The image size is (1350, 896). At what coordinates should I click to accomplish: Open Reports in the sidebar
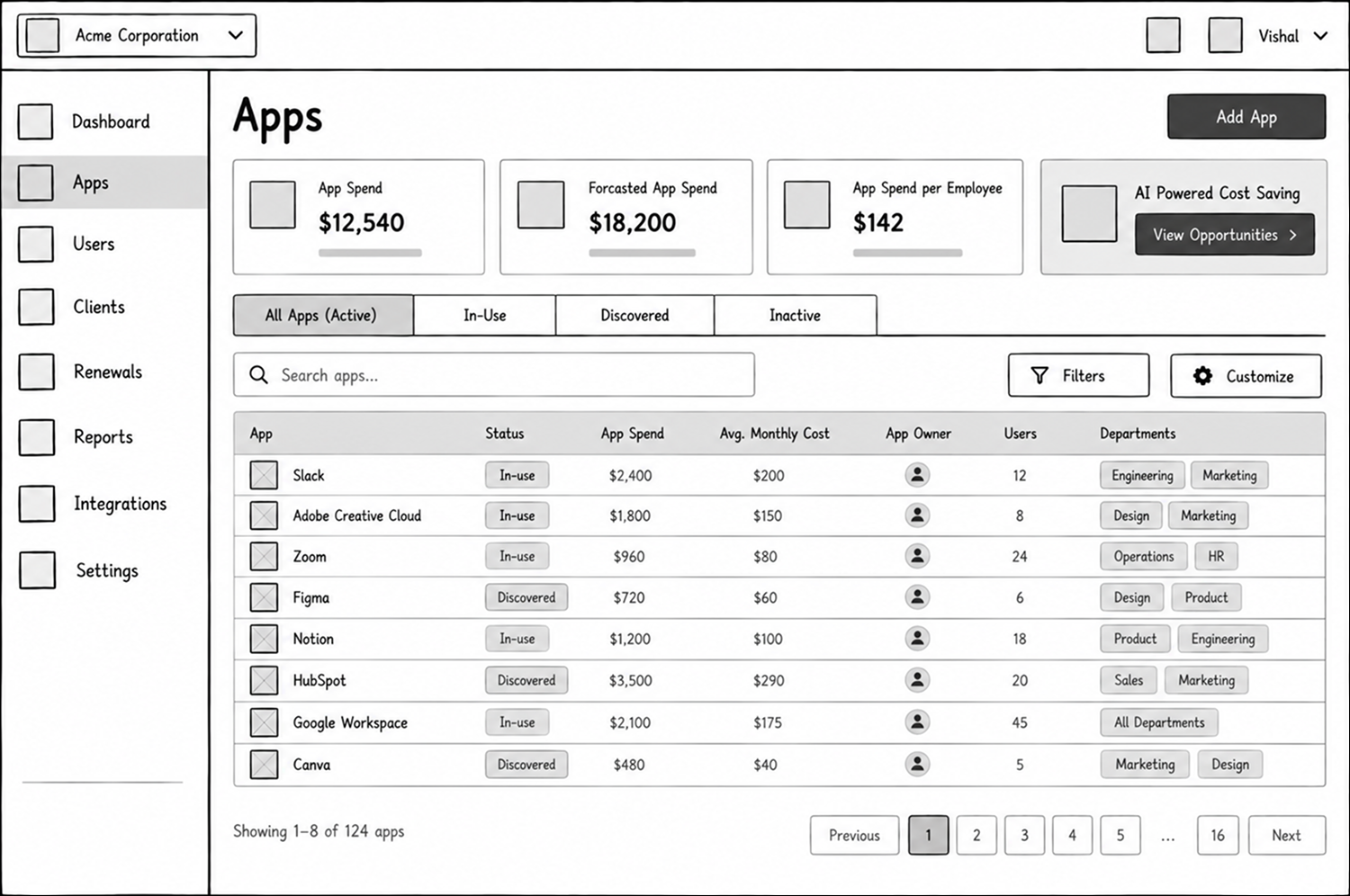coord(104,437)
